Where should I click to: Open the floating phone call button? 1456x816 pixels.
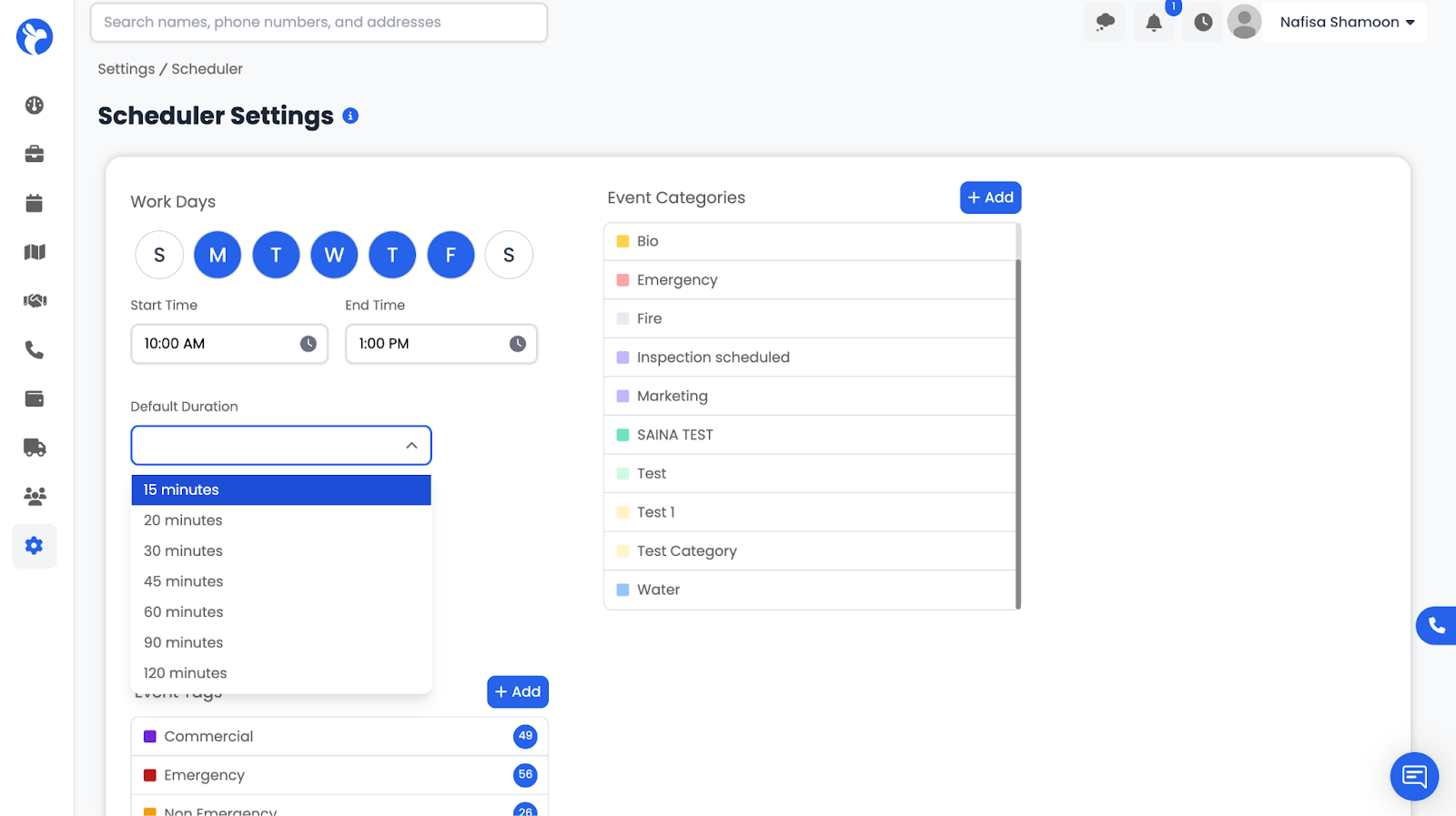point(1436,626)
